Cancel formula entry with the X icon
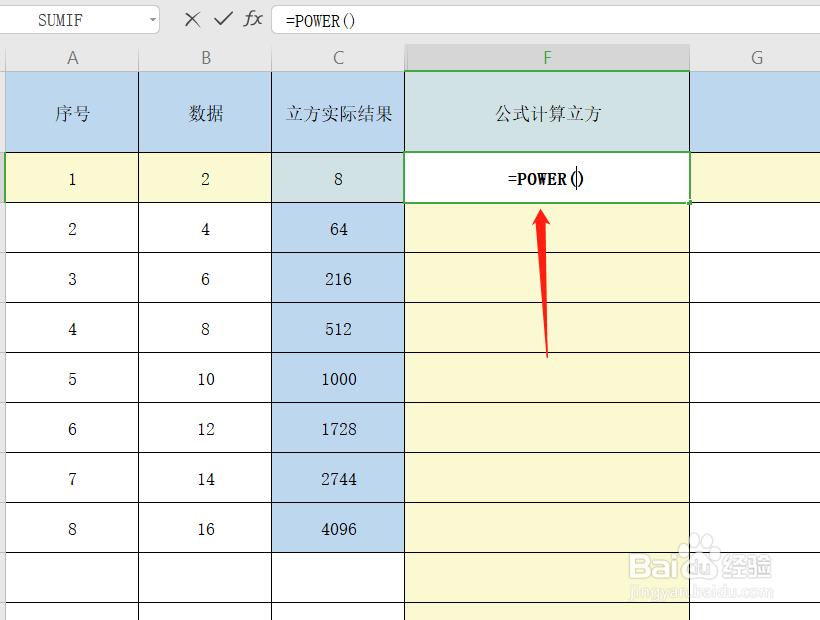This screenshot has width=820, height=620. tap(192, 20)
